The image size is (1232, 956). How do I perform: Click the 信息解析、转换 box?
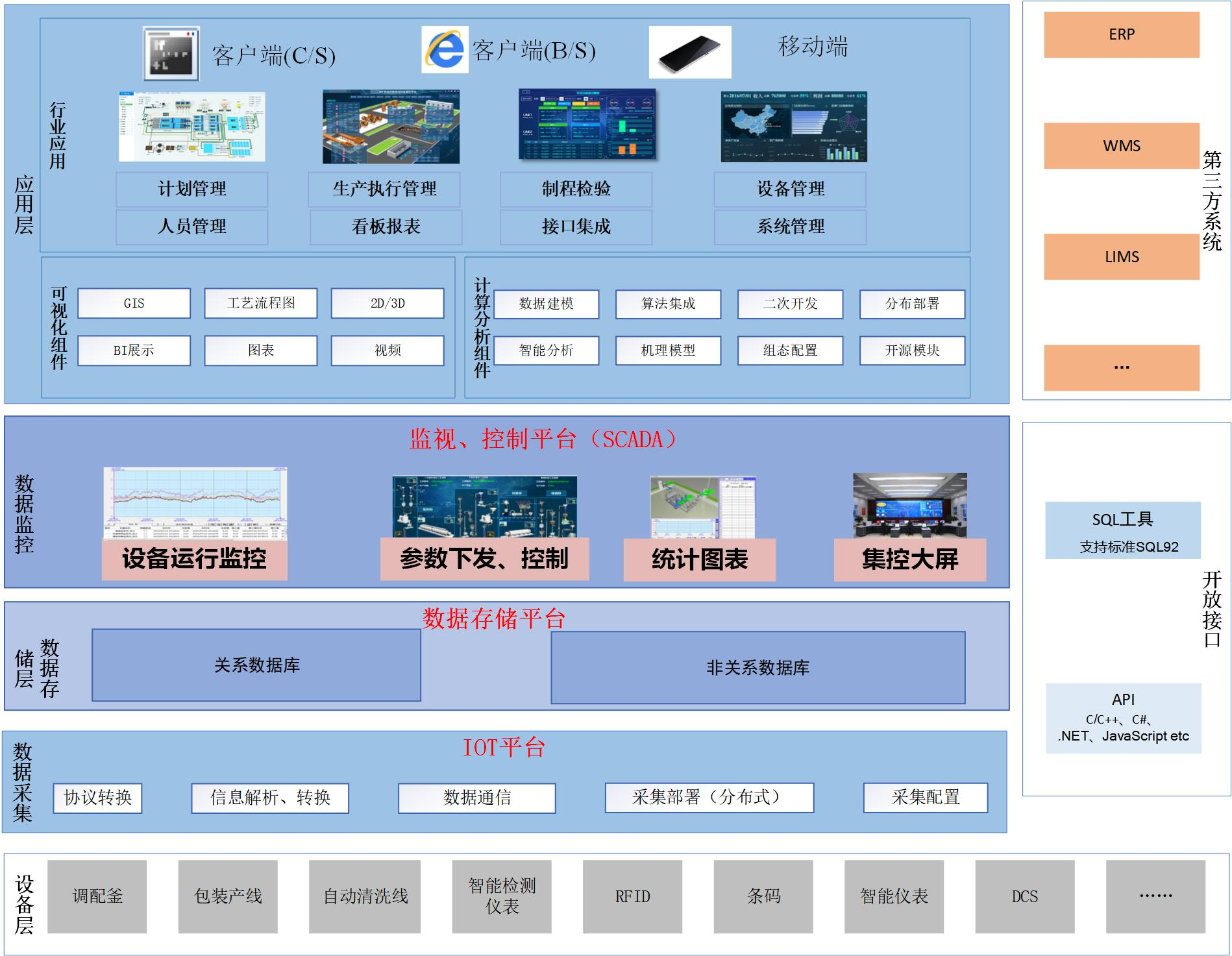pyautogui.click(x=270, y=798)
